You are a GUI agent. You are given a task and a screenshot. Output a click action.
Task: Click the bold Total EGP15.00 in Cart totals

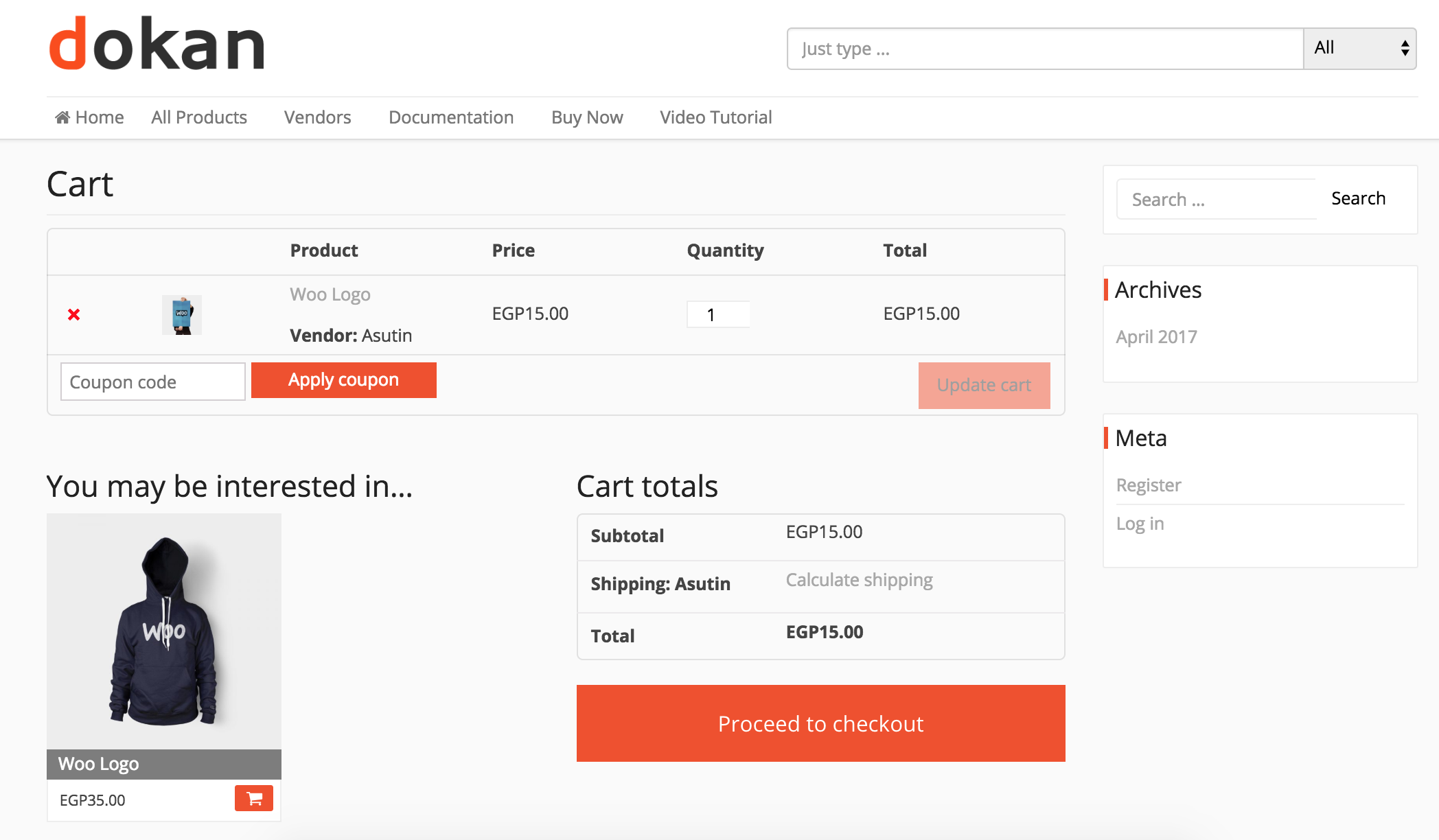(825, 632)
